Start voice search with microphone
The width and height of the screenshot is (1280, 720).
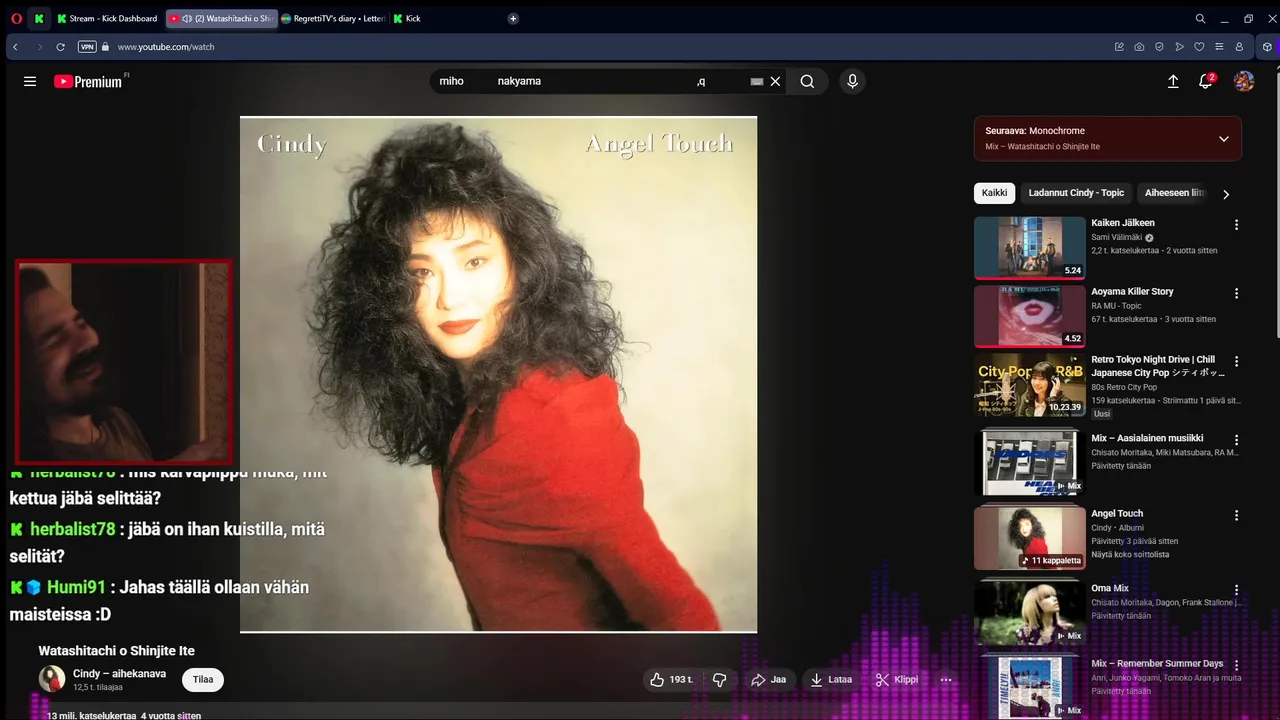click(x=852, y=81)
